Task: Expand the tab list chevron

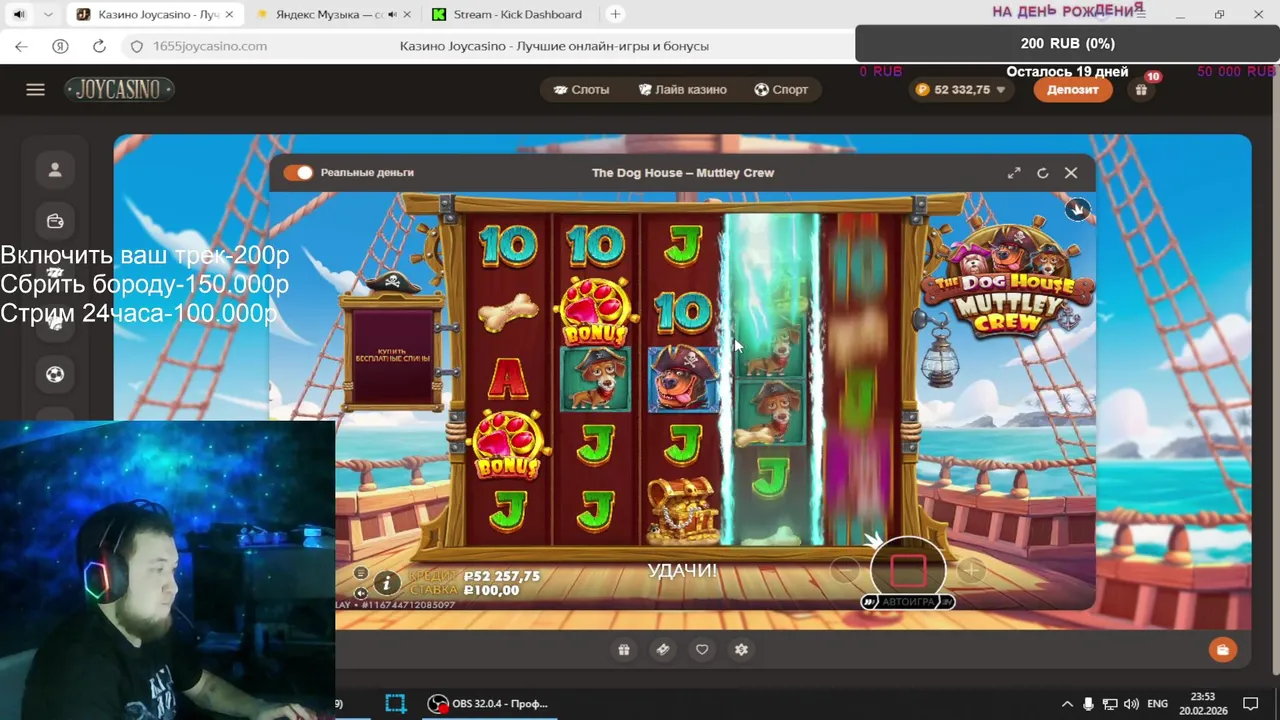Action: (47, 14)
